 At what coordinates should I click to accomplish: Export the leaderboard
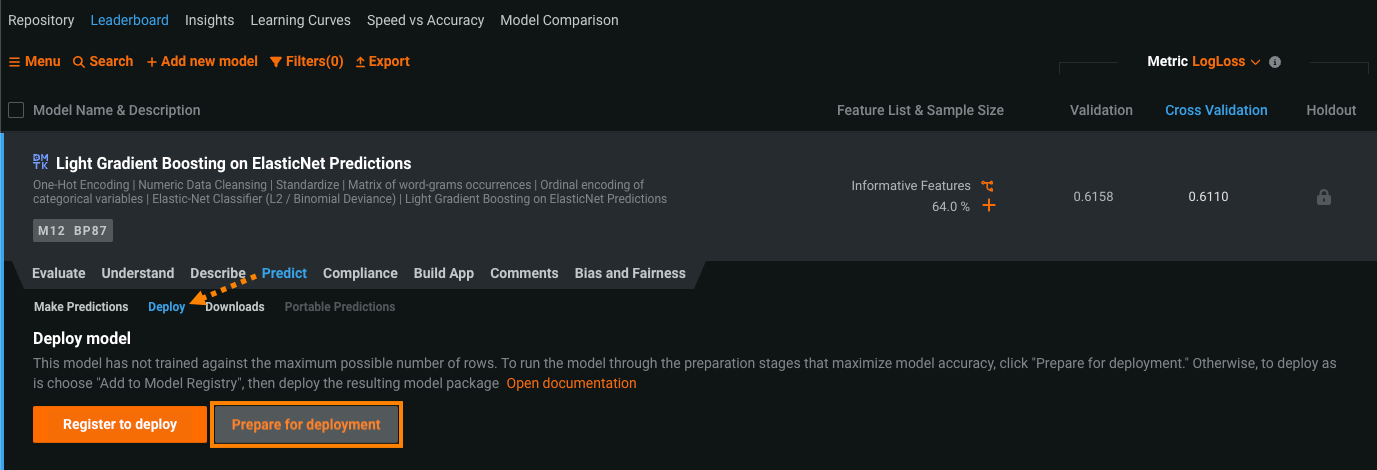coord(382,61)
